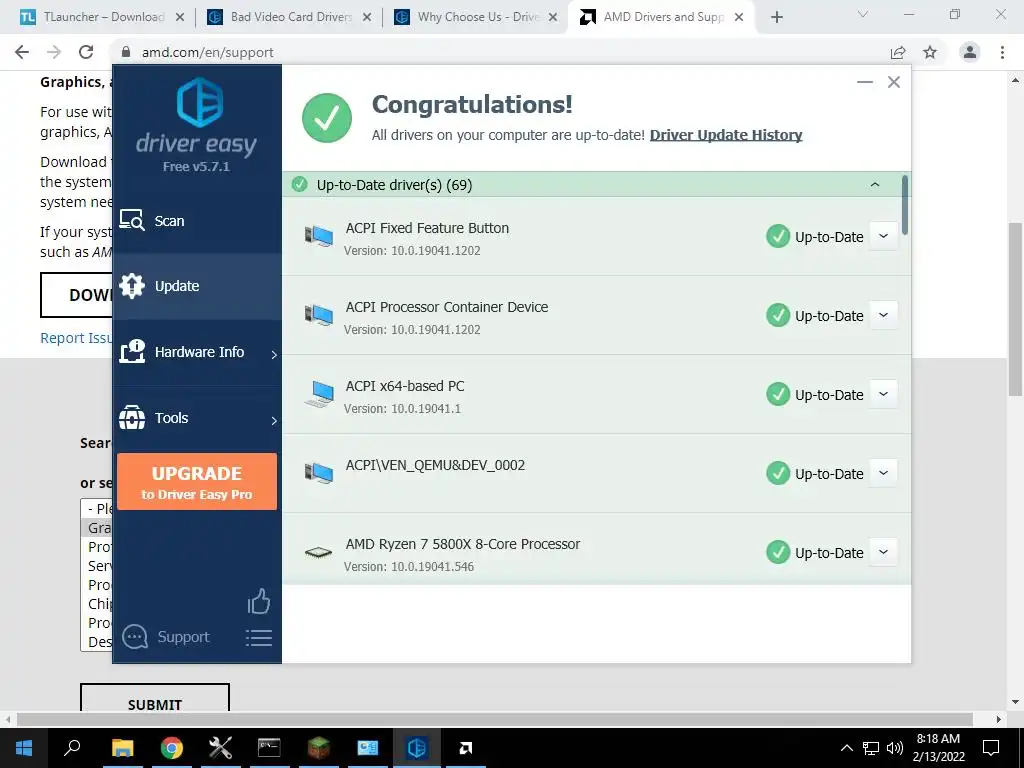This screenshot has height=768, width=1024.
Task: Open dropdown for ACPI Fixed Feature Button
Action: [x=884, y=236]
